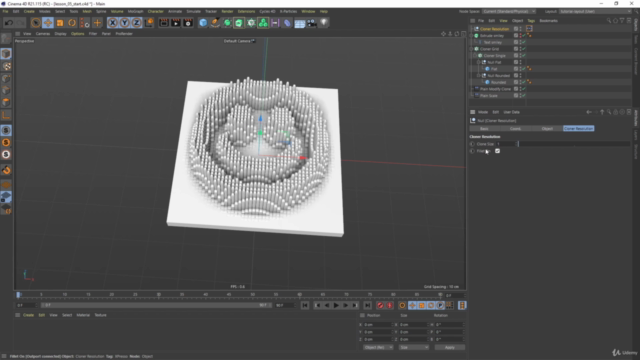Go to the start of animation
This screenshot has width=640, height=360.
pyautogui.click(x=305, y=305)
